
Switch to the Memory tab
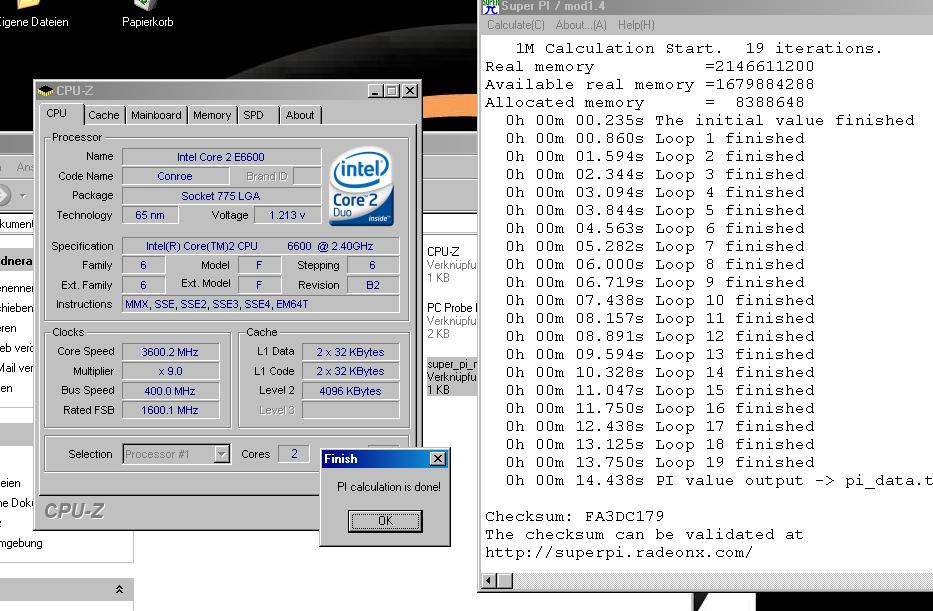click(x=212, y=115)
